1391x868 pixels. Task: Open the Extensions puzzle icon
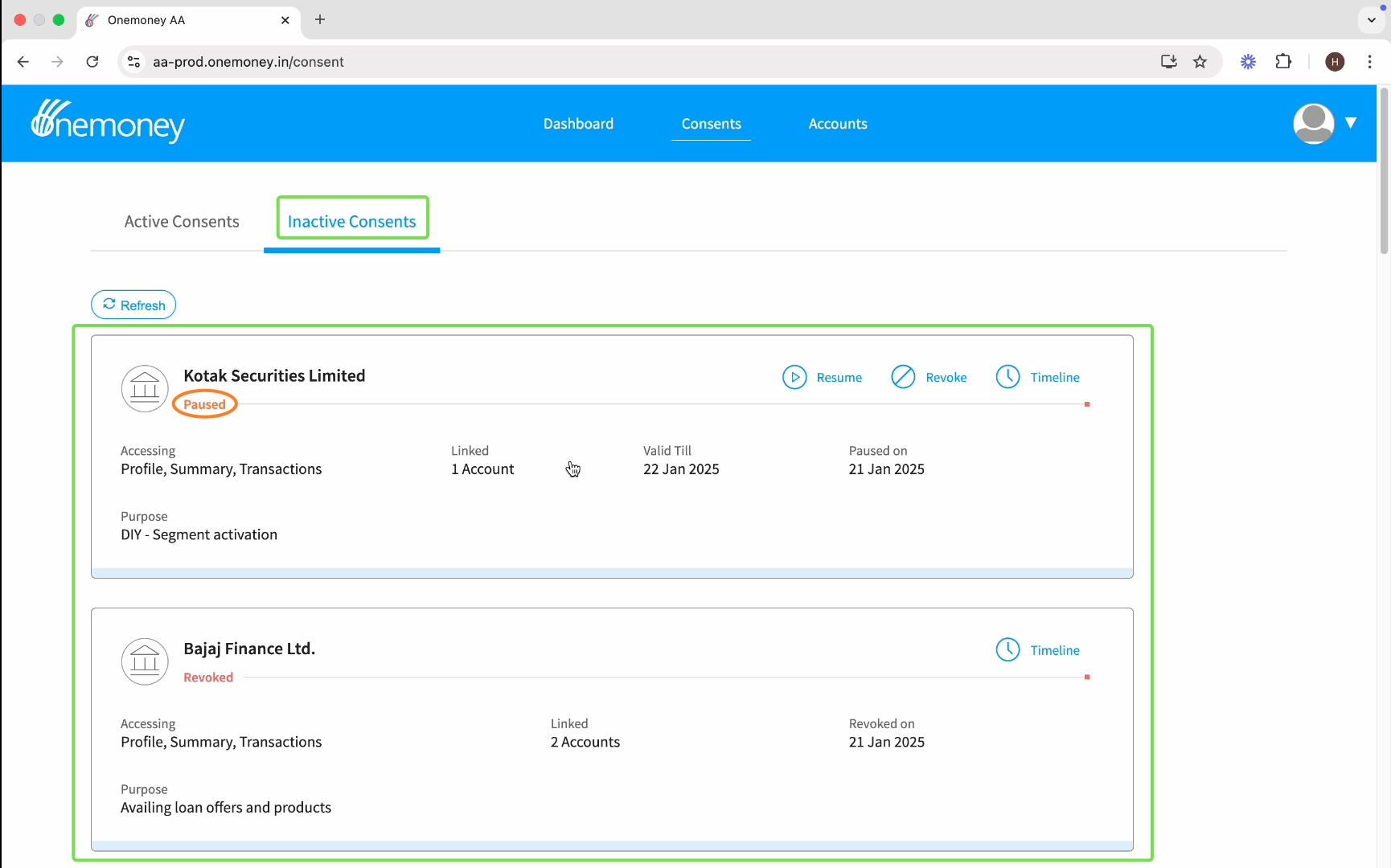point(1283,62)
